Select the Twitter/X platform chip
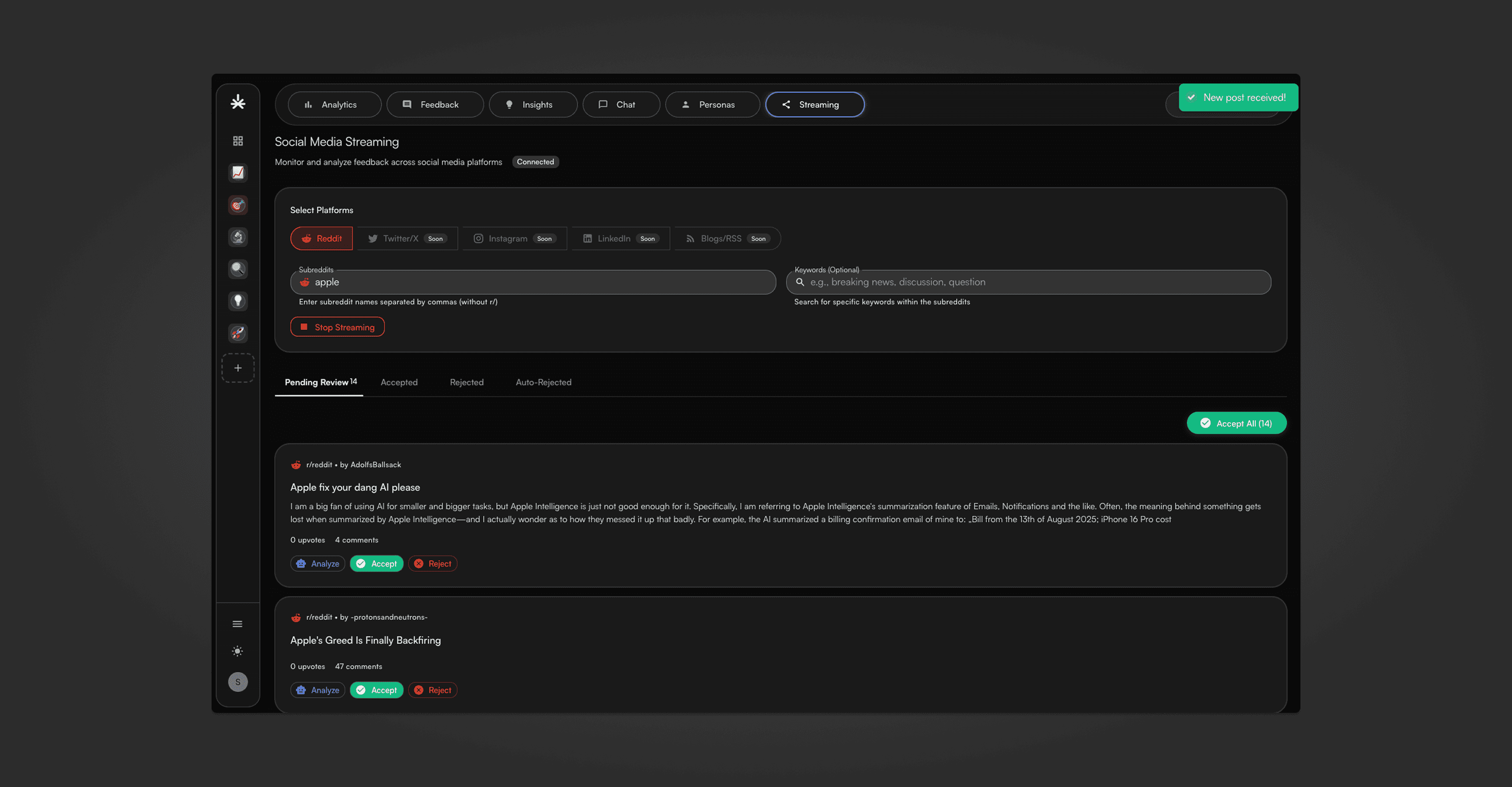 click(x=407, y=239)
